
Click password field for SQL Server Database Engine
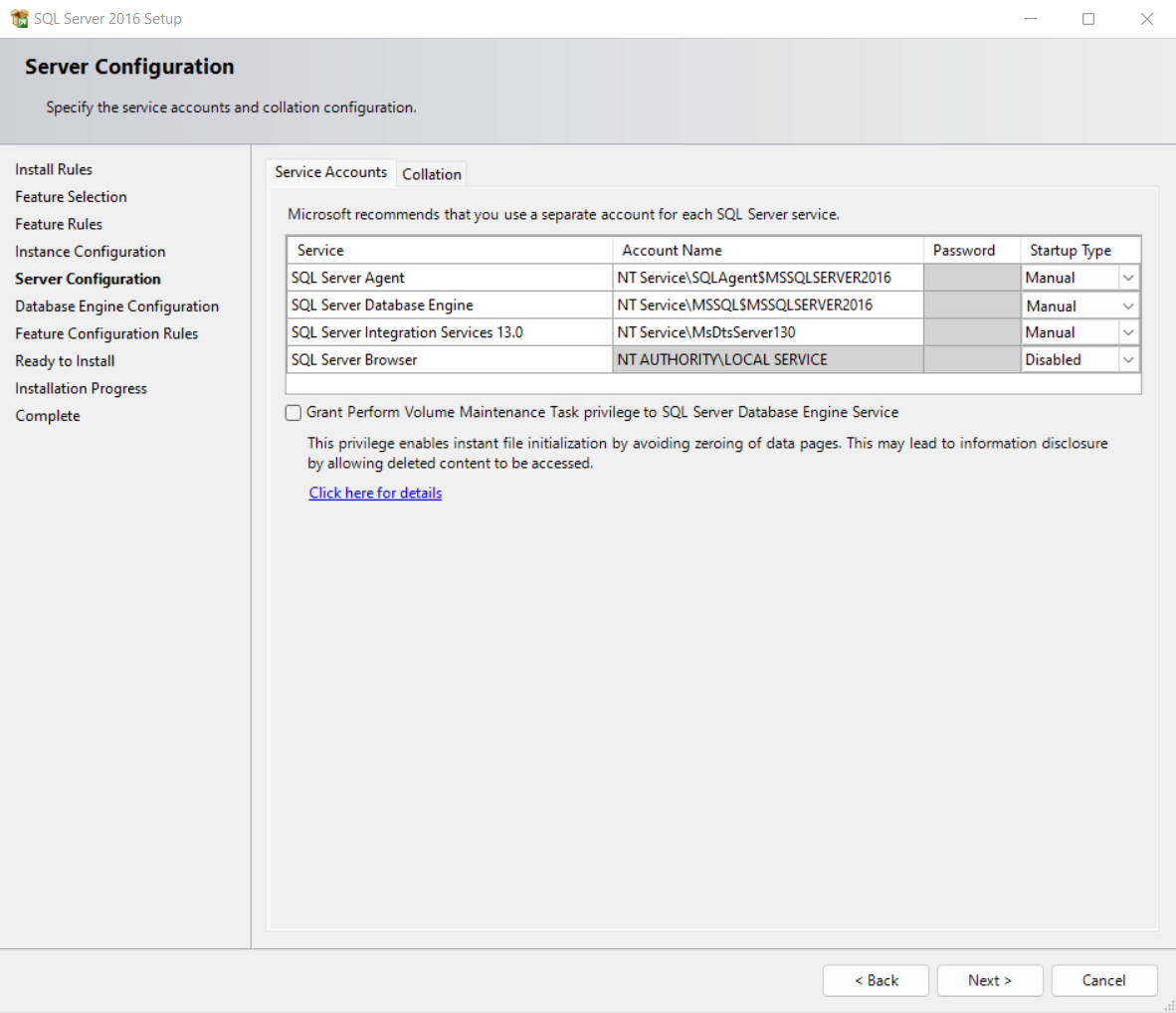972,305
